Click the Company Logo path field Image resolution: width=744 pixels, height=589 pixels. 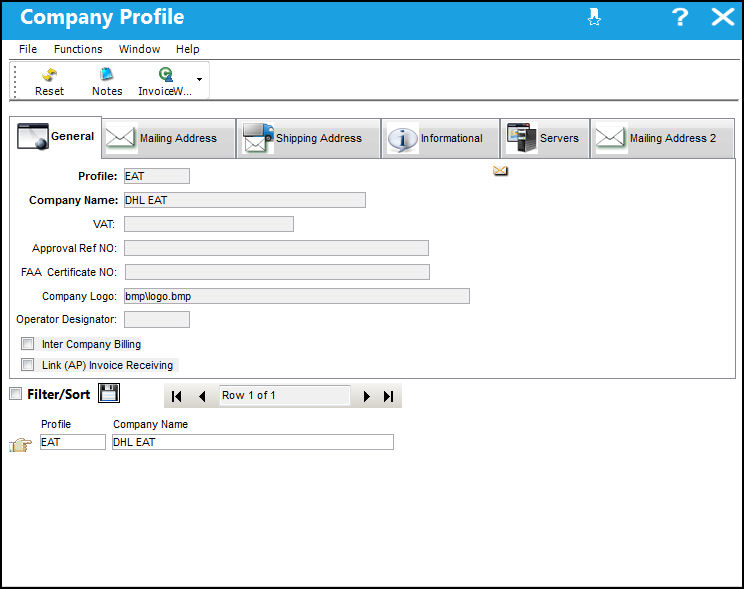pos(297,296)
